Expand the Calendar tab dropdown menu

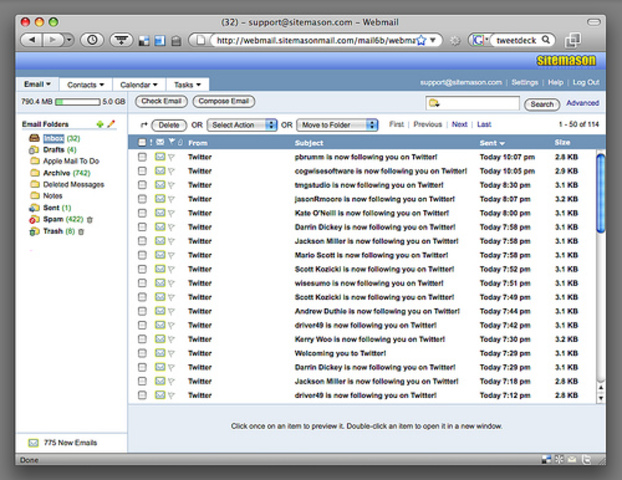(x=155, y=85)
